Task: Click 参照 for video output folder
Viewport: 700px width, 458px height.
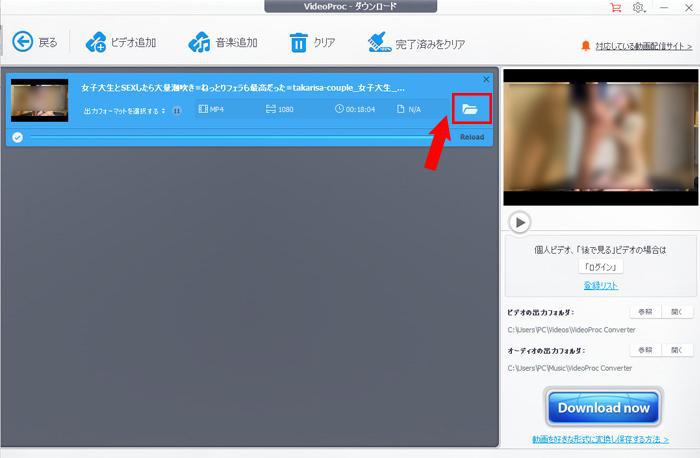Action: [645, 312]
